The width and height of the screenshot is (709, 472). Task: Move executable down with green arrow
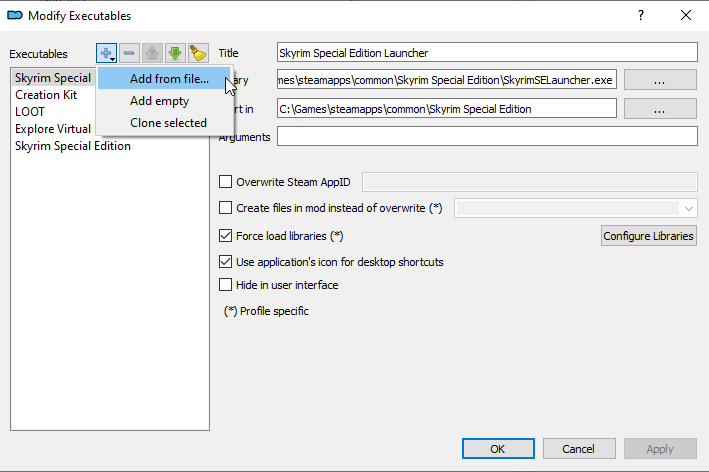pyautogui.click(x=175, y=53)
